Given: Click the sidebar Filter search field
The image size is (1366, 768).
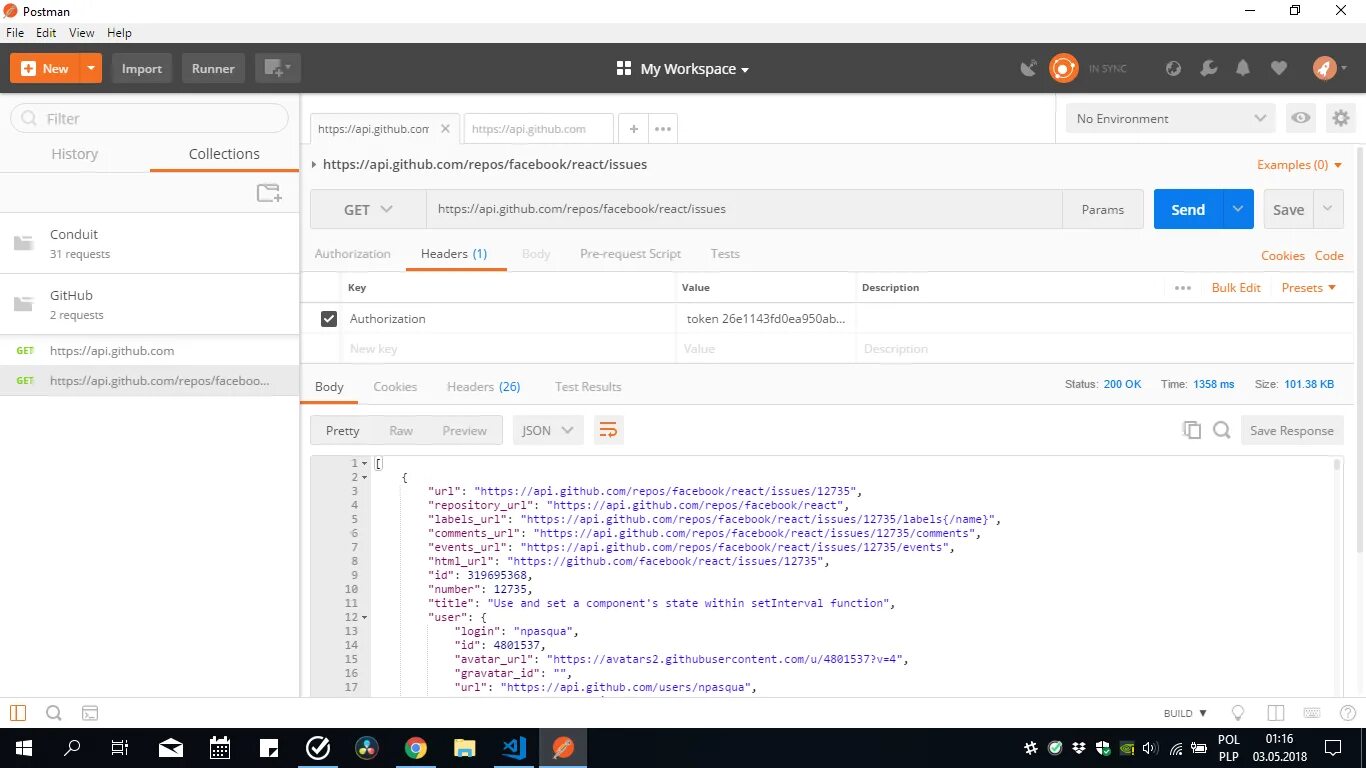Looking at the screenshot, I should tap(149, 118).
